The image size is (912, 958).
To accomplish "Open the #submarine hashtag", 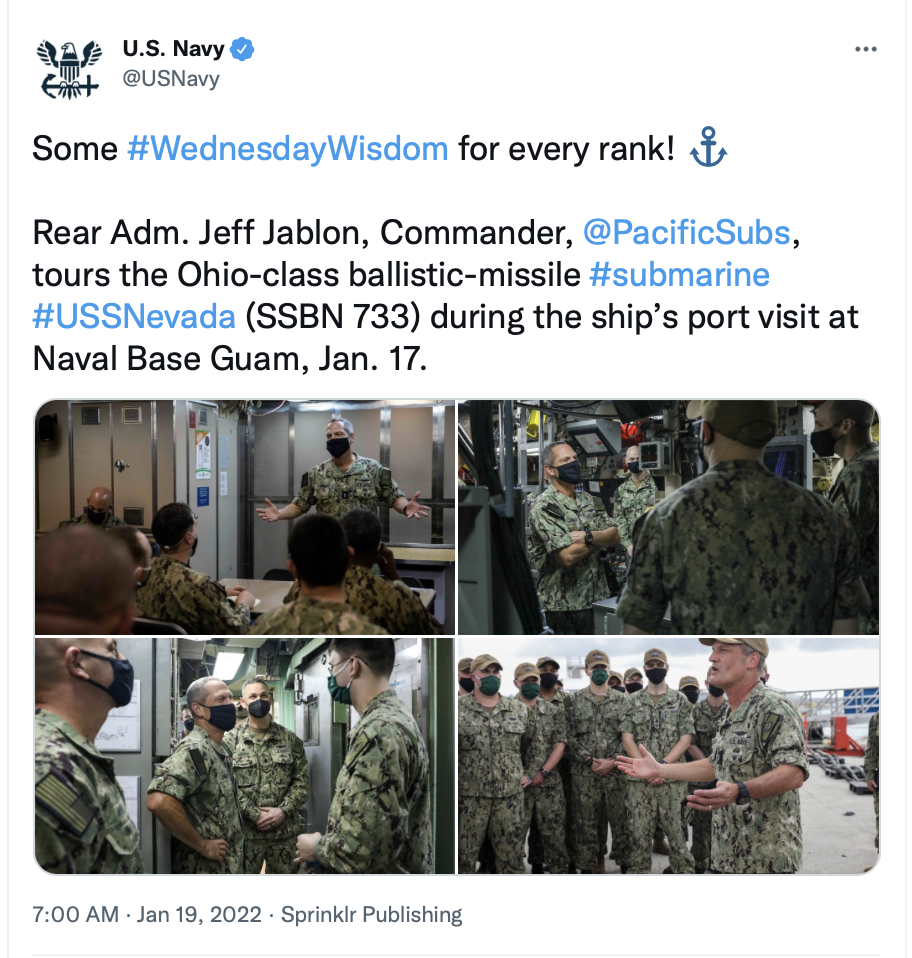I will pos(679,275).
